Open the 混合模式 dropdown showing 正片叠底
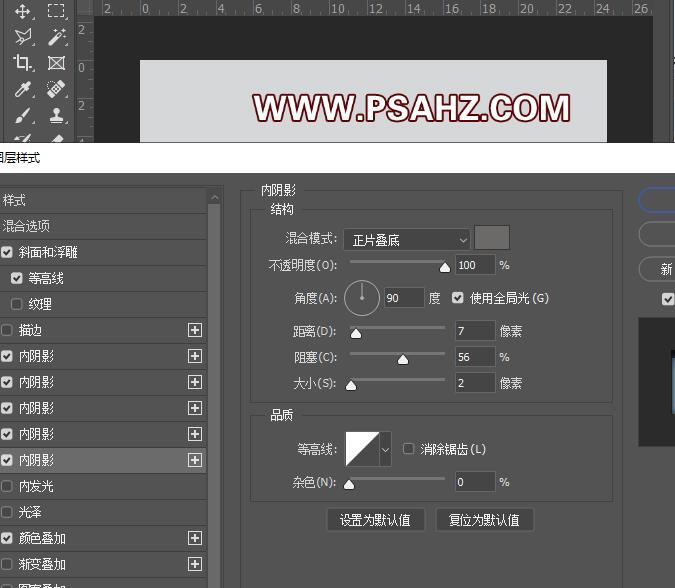The width and height of the screenshot is (675, 588). coord(406,239)
